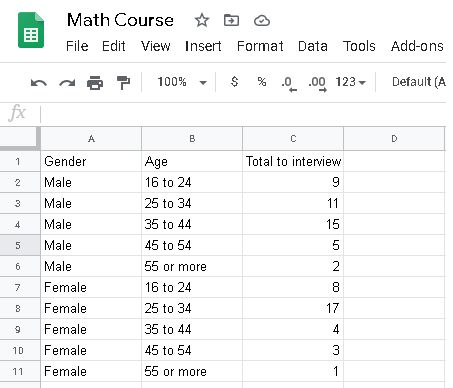
Task: Click the move to folder icon
Action: 231,20
